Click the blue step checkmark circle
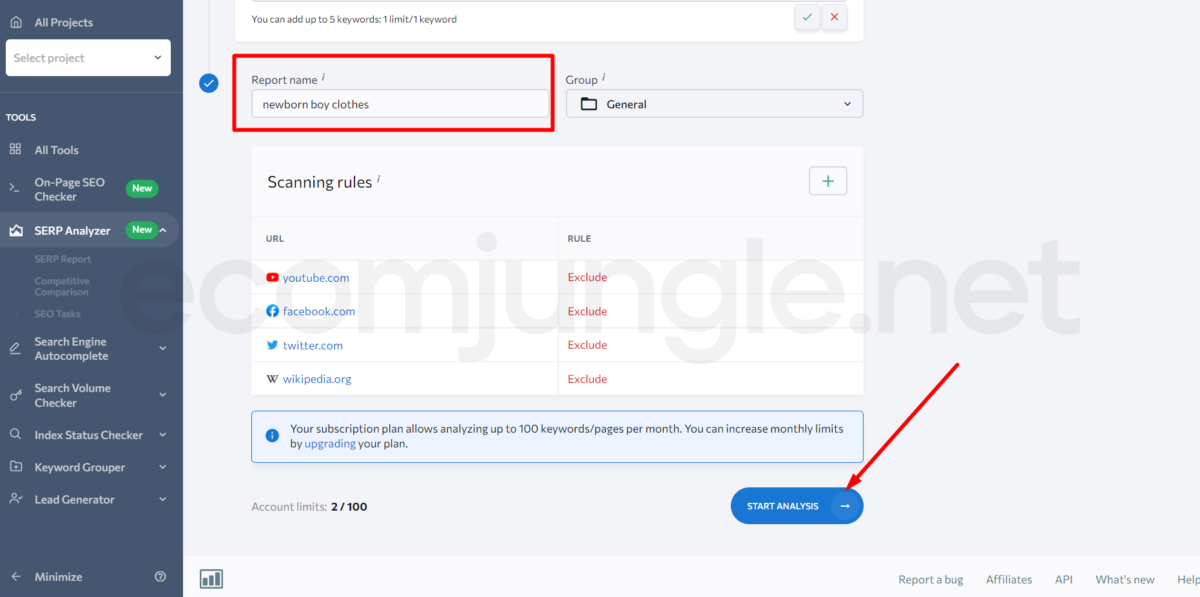The width and height of the screenshot is (1200, 597). (209, 83)
